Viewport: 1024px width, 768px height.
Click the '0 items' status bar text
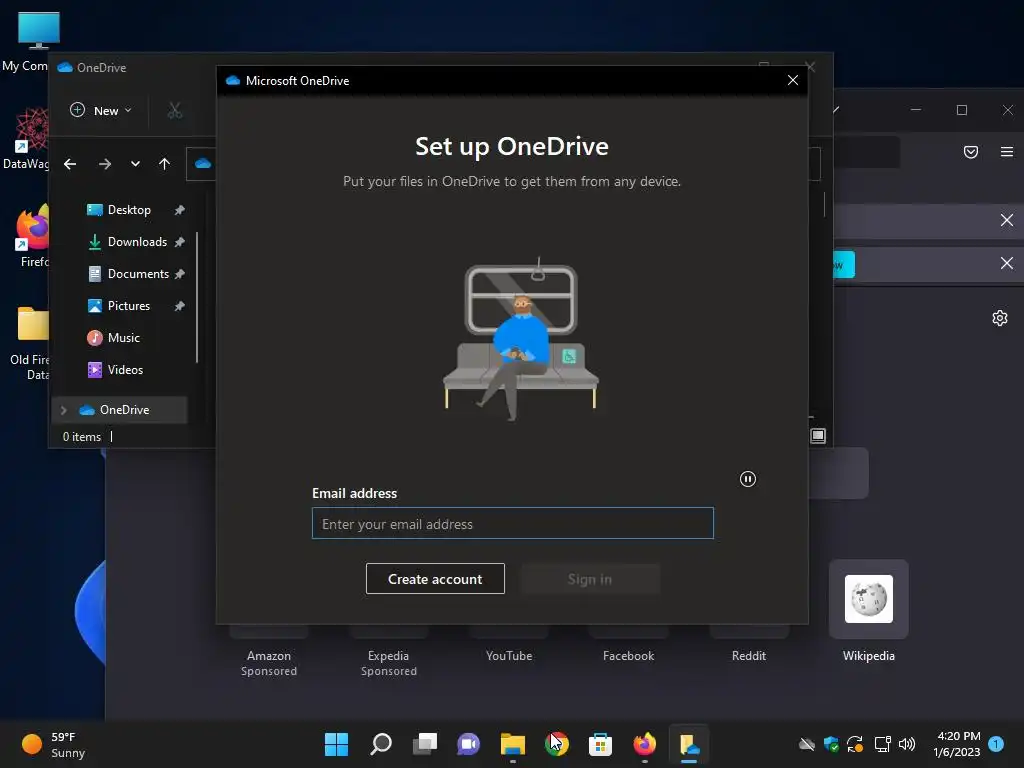[x=82, y=437]
